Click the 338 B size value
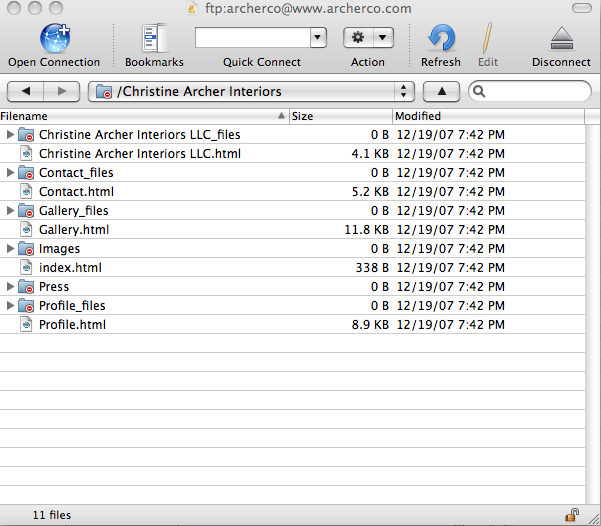Image resolution: width=601 pixels, height=526 pixels. click(372, 268)
